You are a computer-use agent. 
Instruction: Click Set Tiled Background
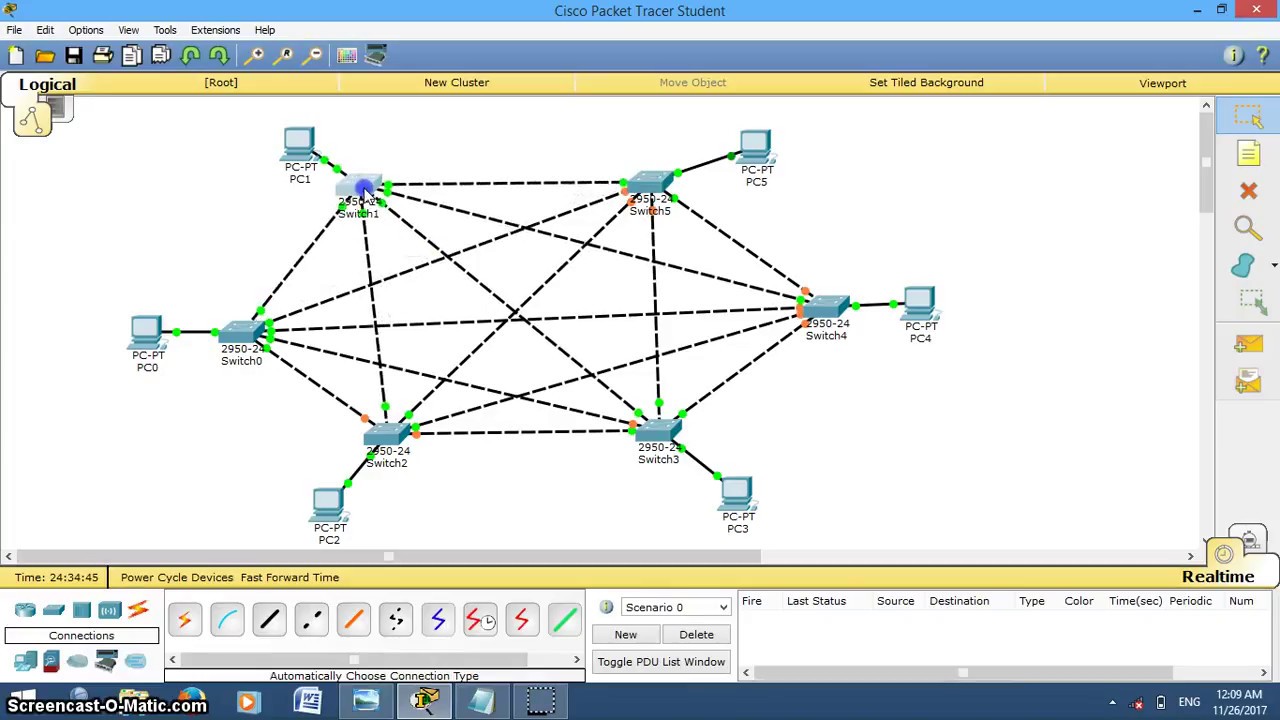point(926,83)
